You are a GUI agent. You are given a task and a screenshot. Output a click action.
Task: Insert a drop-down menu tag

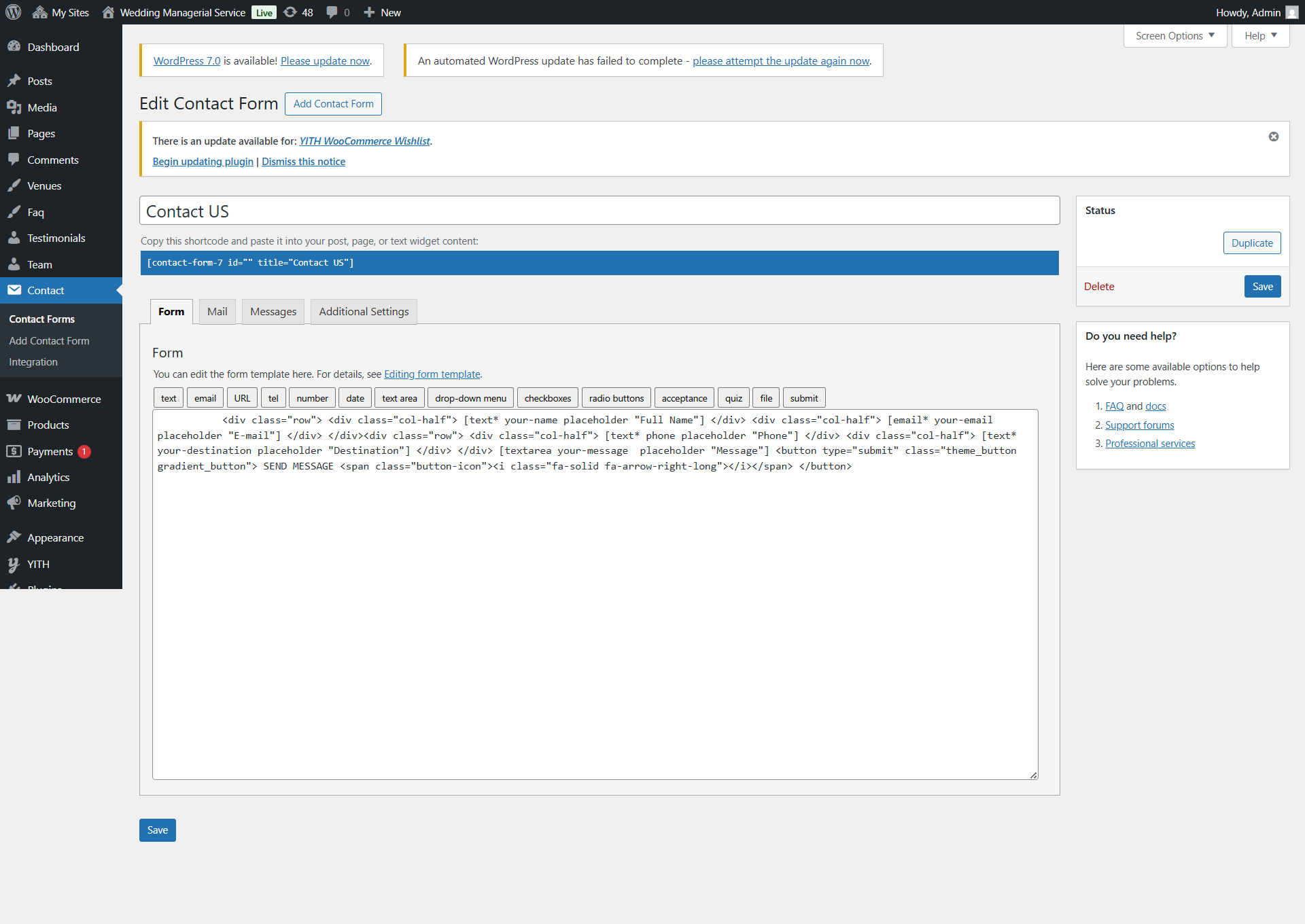coord(470,398)
